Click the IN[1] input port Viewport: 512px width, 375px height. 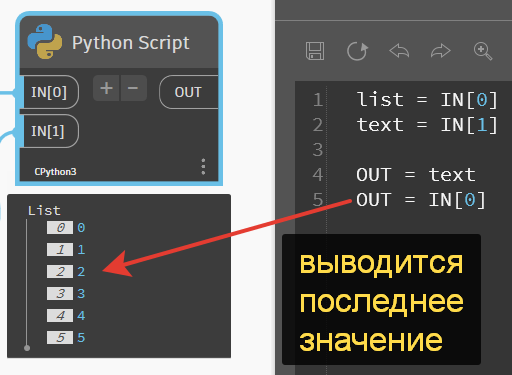point(49,131)
